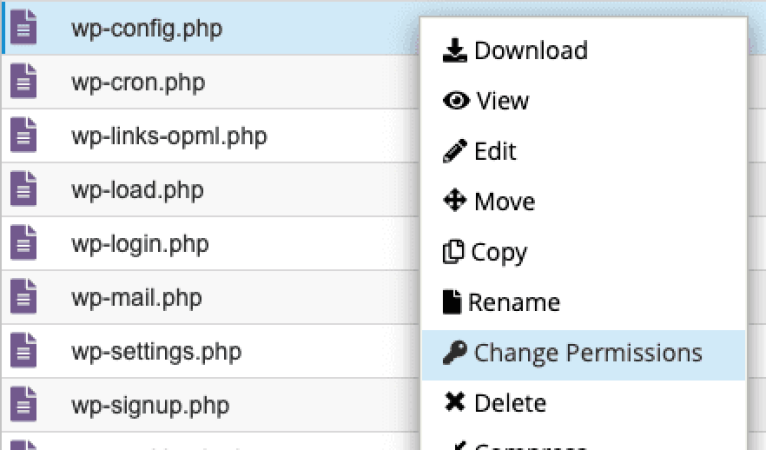Choose Change Permissions from context menu
This screenshot has height=450, width=766.
coord(583,355)
